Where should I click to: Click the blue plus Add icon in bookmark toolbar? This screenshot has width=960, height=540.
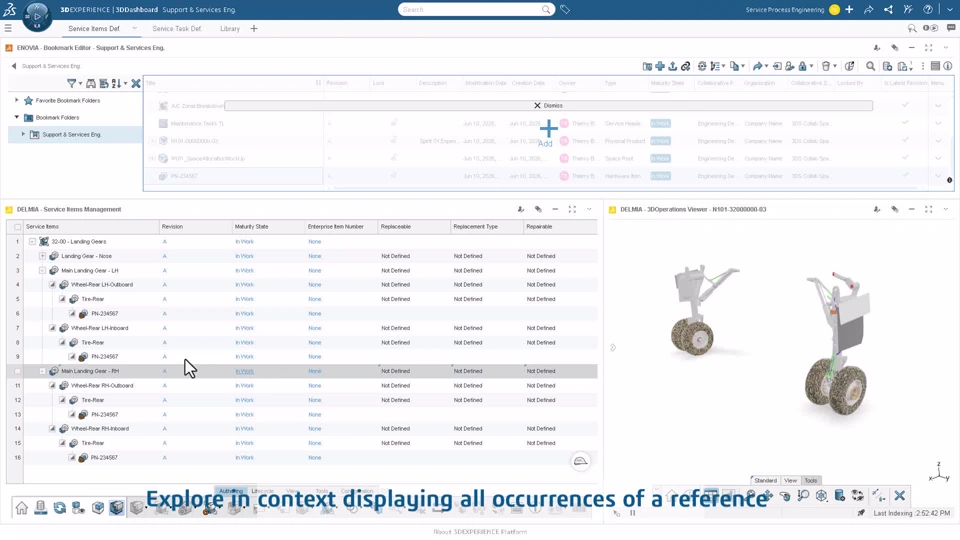[660, 66]
